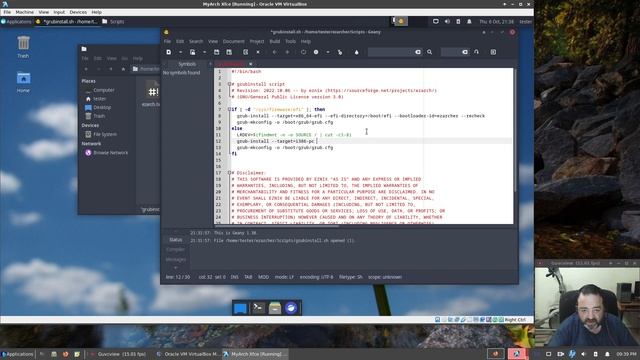Clear the toolbar search field

tap(418, 52)
